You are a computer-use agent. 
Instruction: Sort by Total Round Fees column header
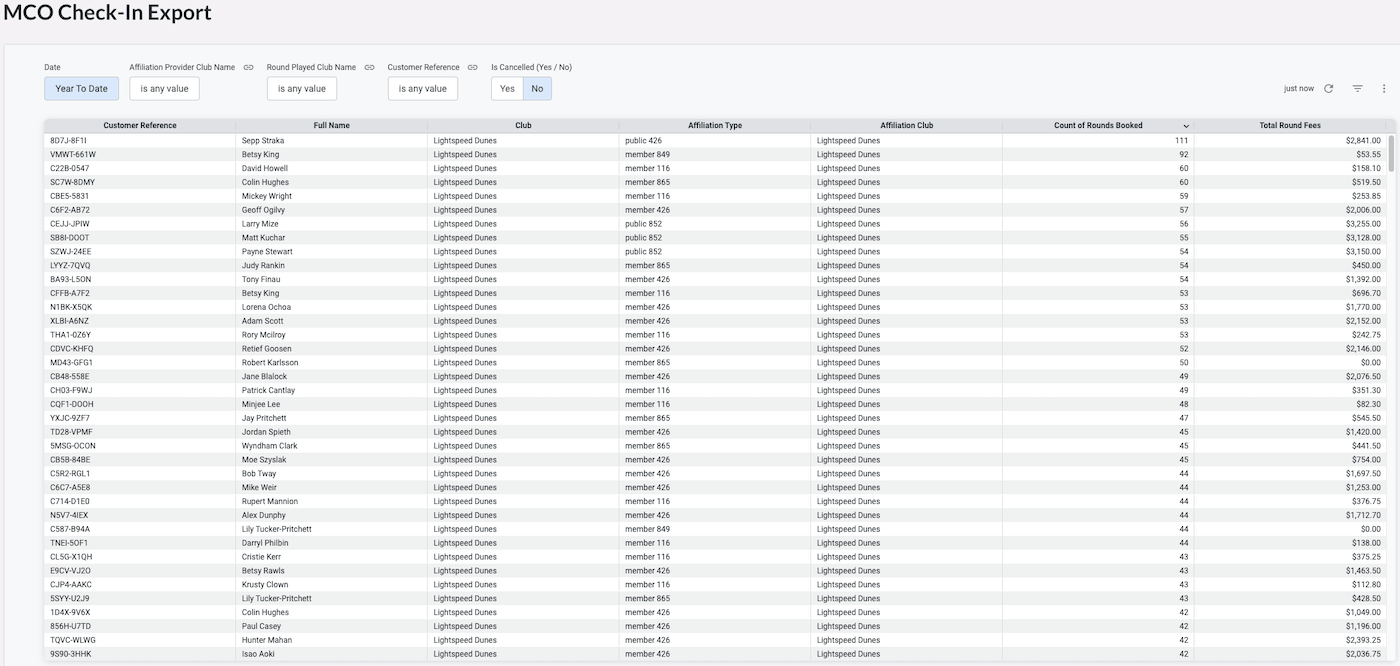point(1290,126)
